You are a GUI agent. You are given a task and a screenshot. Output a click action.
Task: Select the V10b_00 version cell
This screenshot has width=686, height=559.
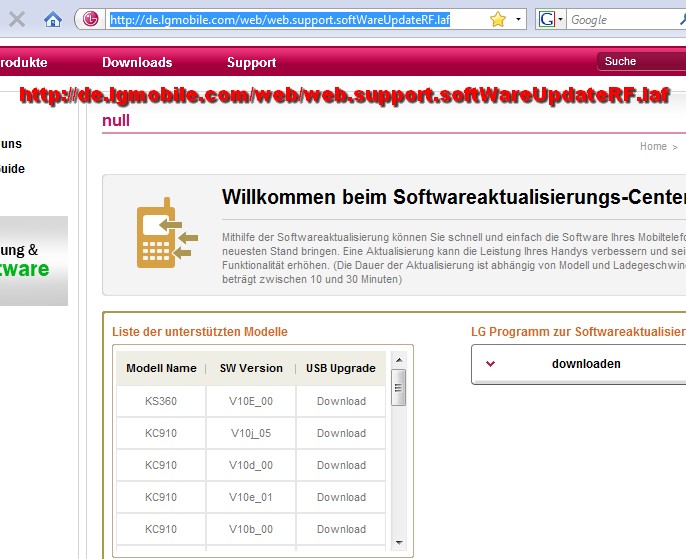click(x=251, y=529)
